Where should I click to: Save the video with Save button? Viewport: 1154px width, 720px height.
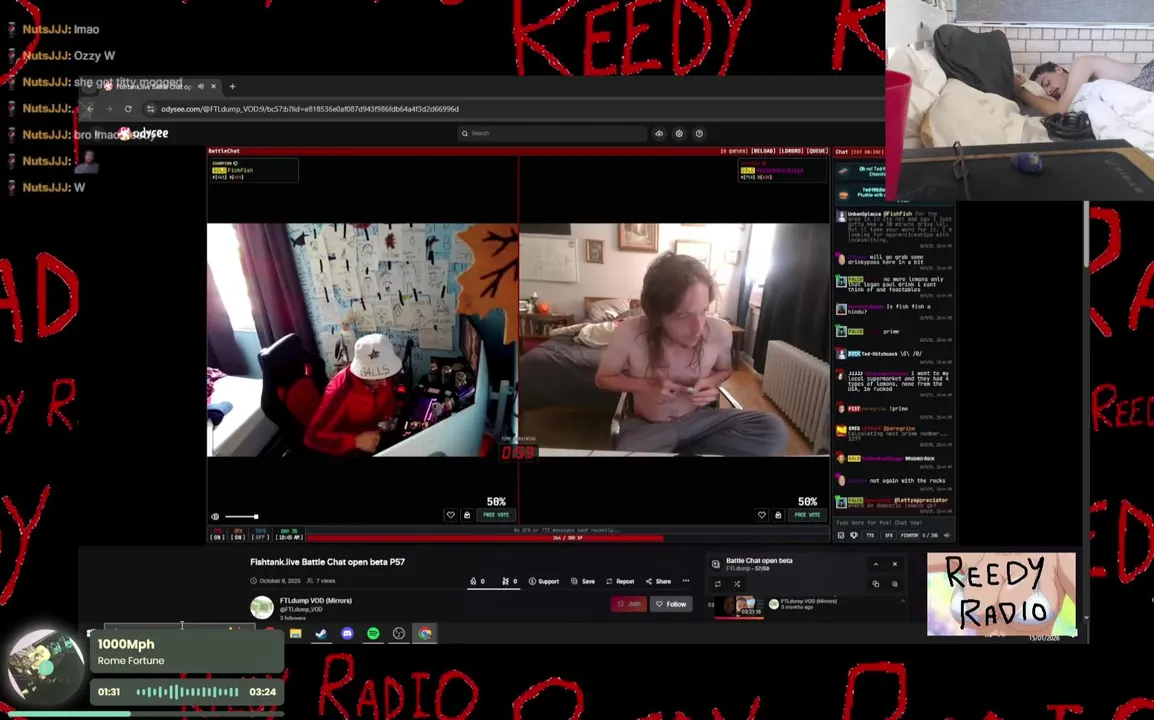(583, 581)
